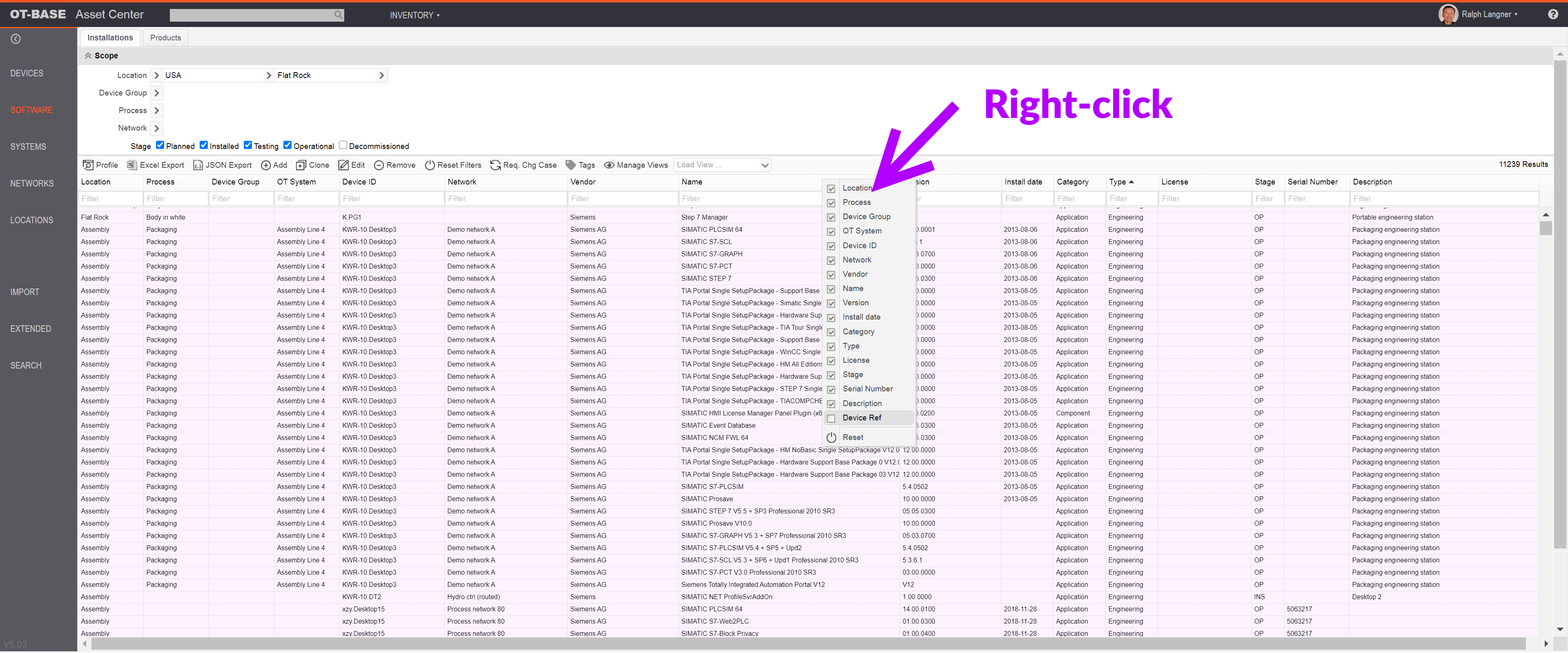Click the horizontal scrollbar at bottom
The height and width of the screenshot is (653, 1568).
pos(808,644)
